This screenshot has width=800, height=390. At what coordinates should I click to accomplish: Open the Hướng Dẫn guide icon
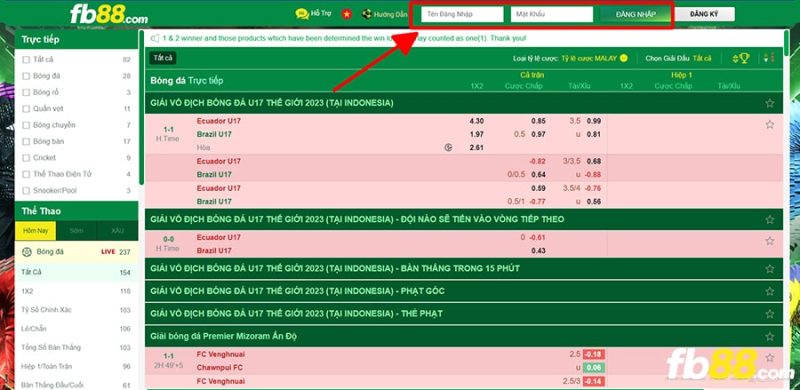366,14
